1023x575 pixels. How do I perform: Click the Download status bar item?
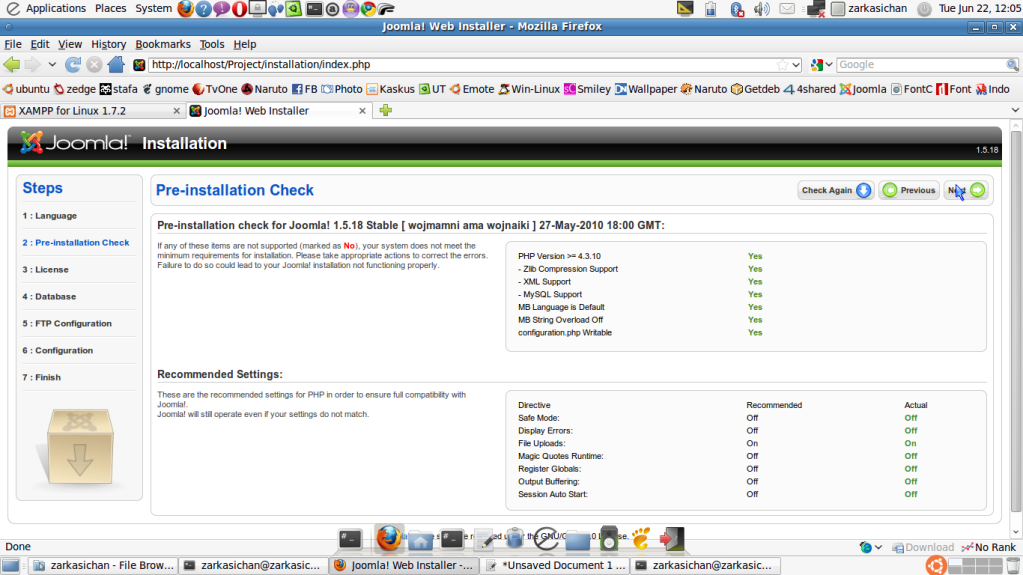tap(923, 547)
